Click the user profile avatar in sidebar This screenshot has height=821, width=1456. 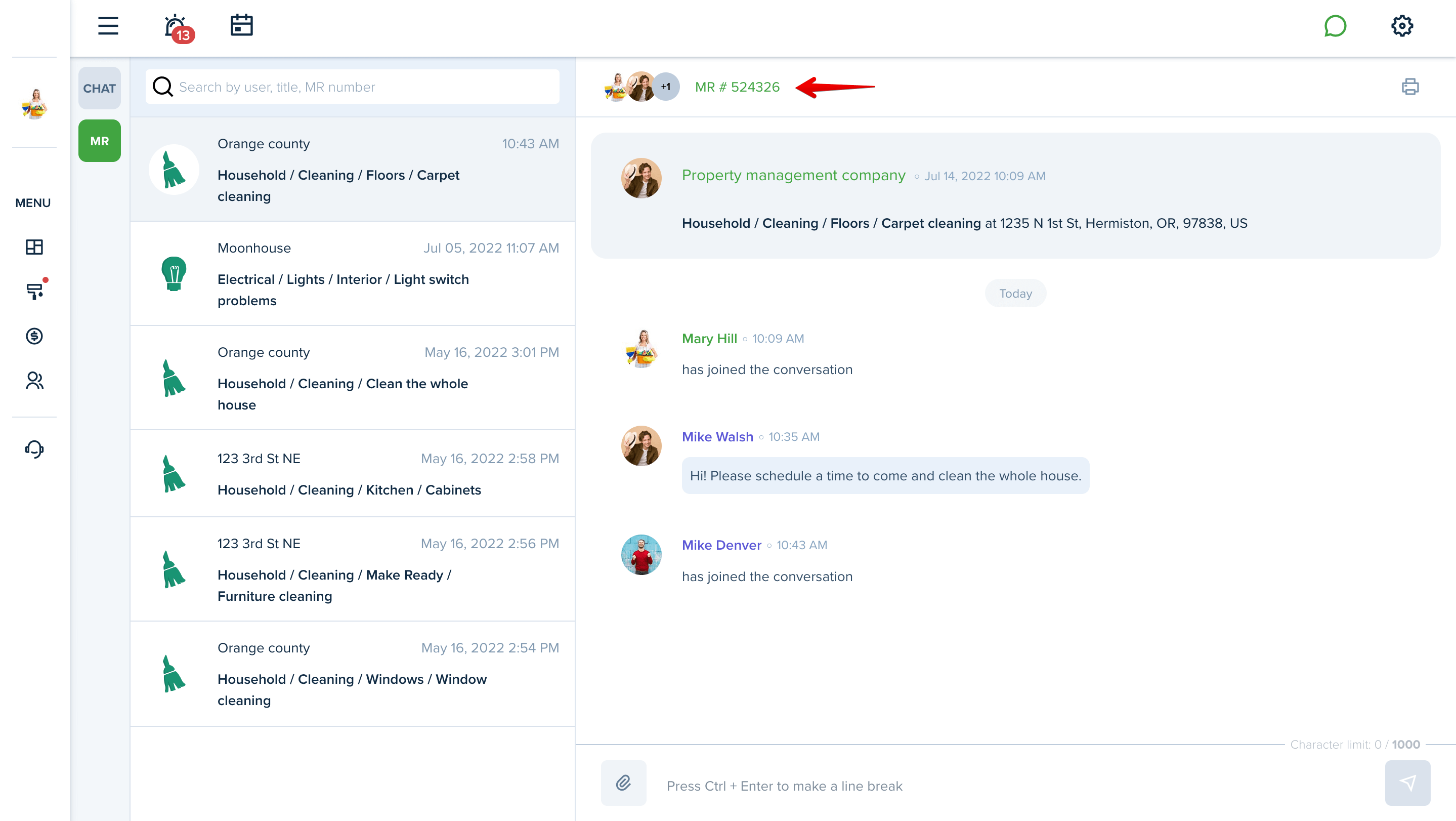34,103
